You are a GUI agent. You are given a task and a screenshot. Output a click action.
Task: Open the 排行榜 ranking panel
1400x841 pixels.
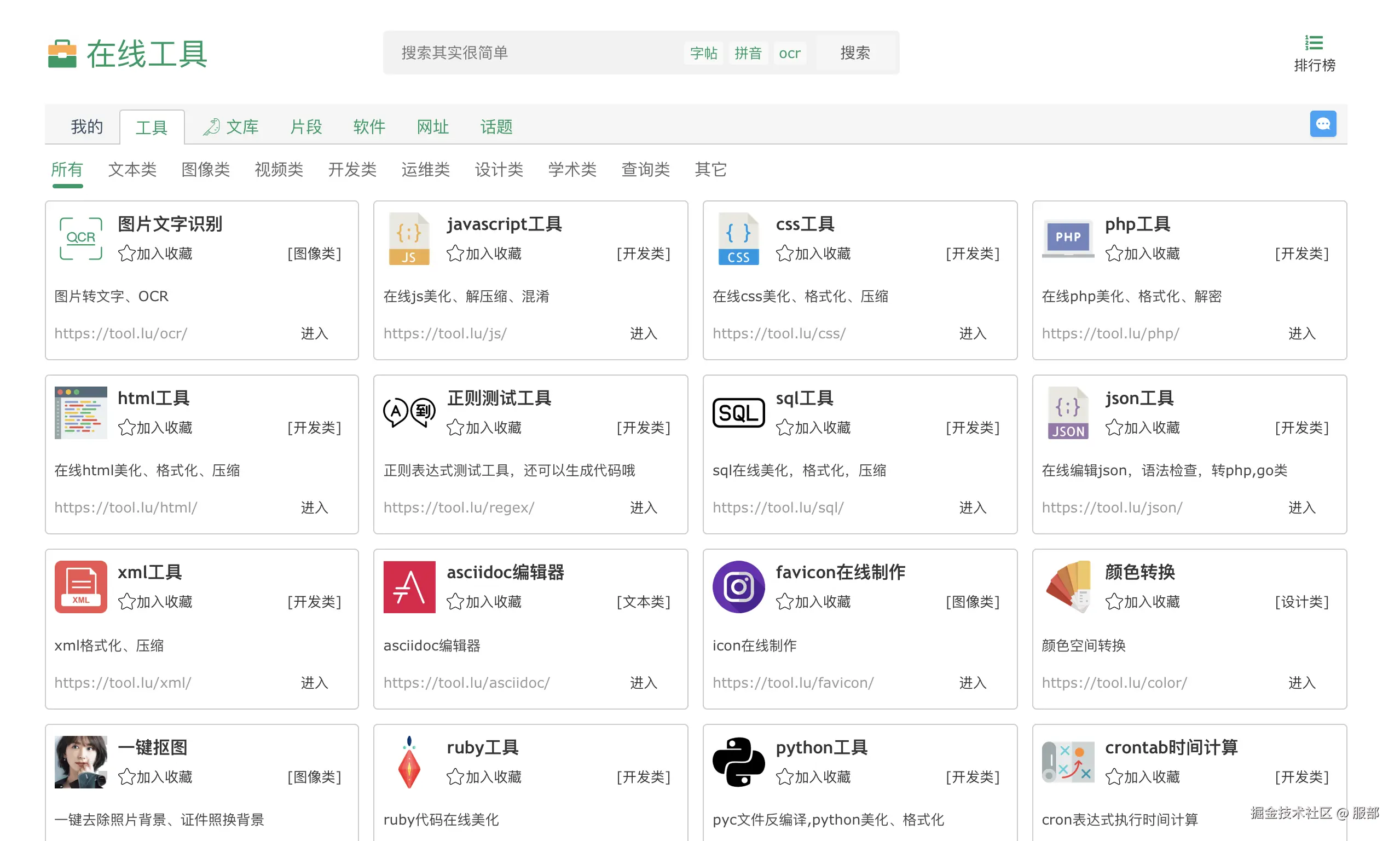point(1314,53)
